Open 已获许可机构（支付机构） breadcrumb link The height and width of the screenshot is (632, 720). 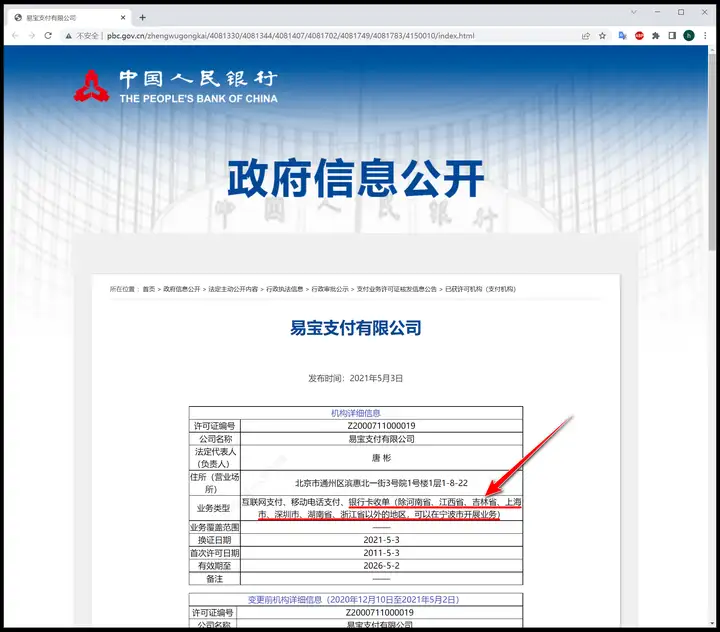(x=481, y=289)
